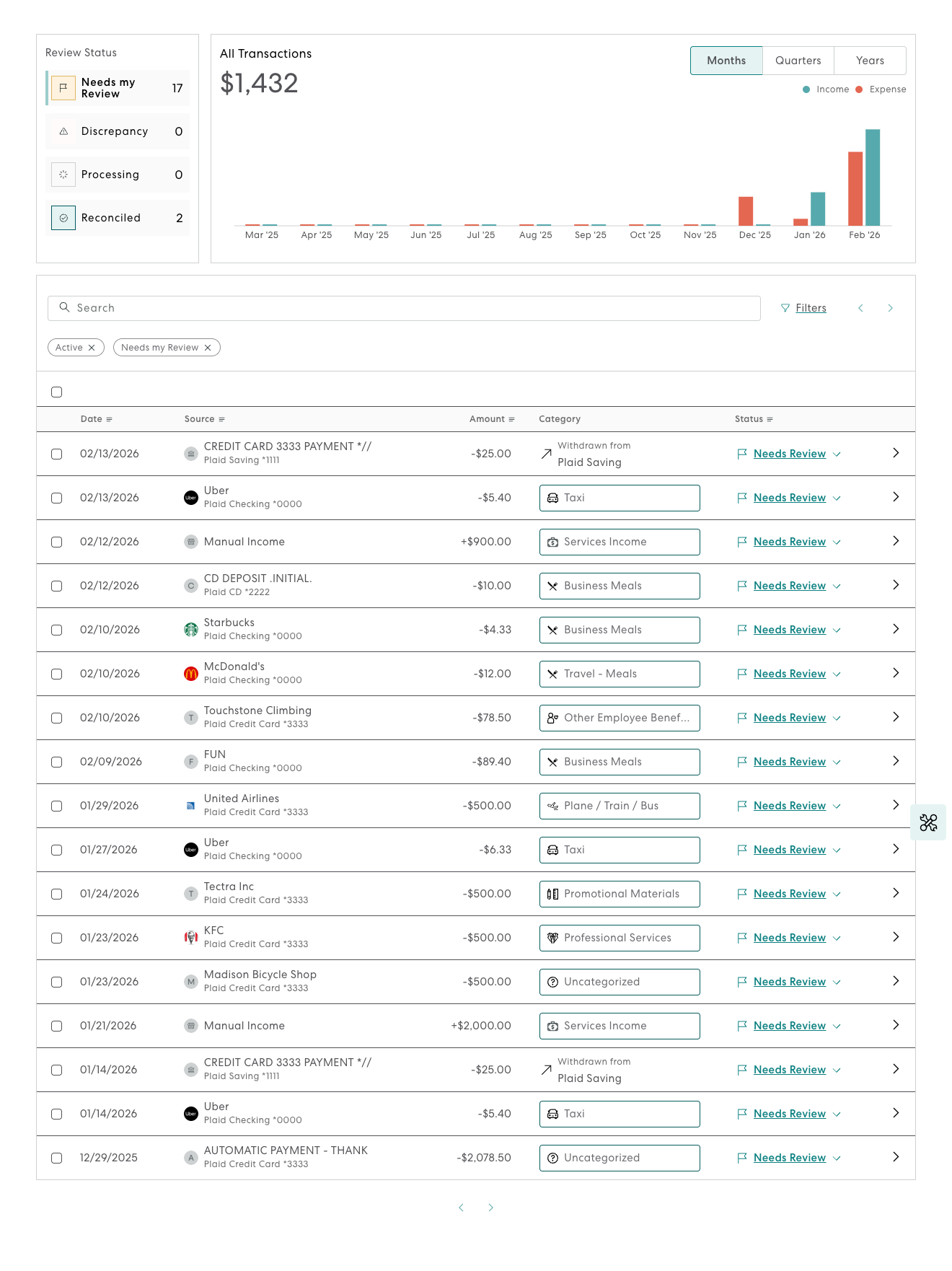Click Uber logo in 02/13/2026 row
952x1271 pixels.
[191, 498]
